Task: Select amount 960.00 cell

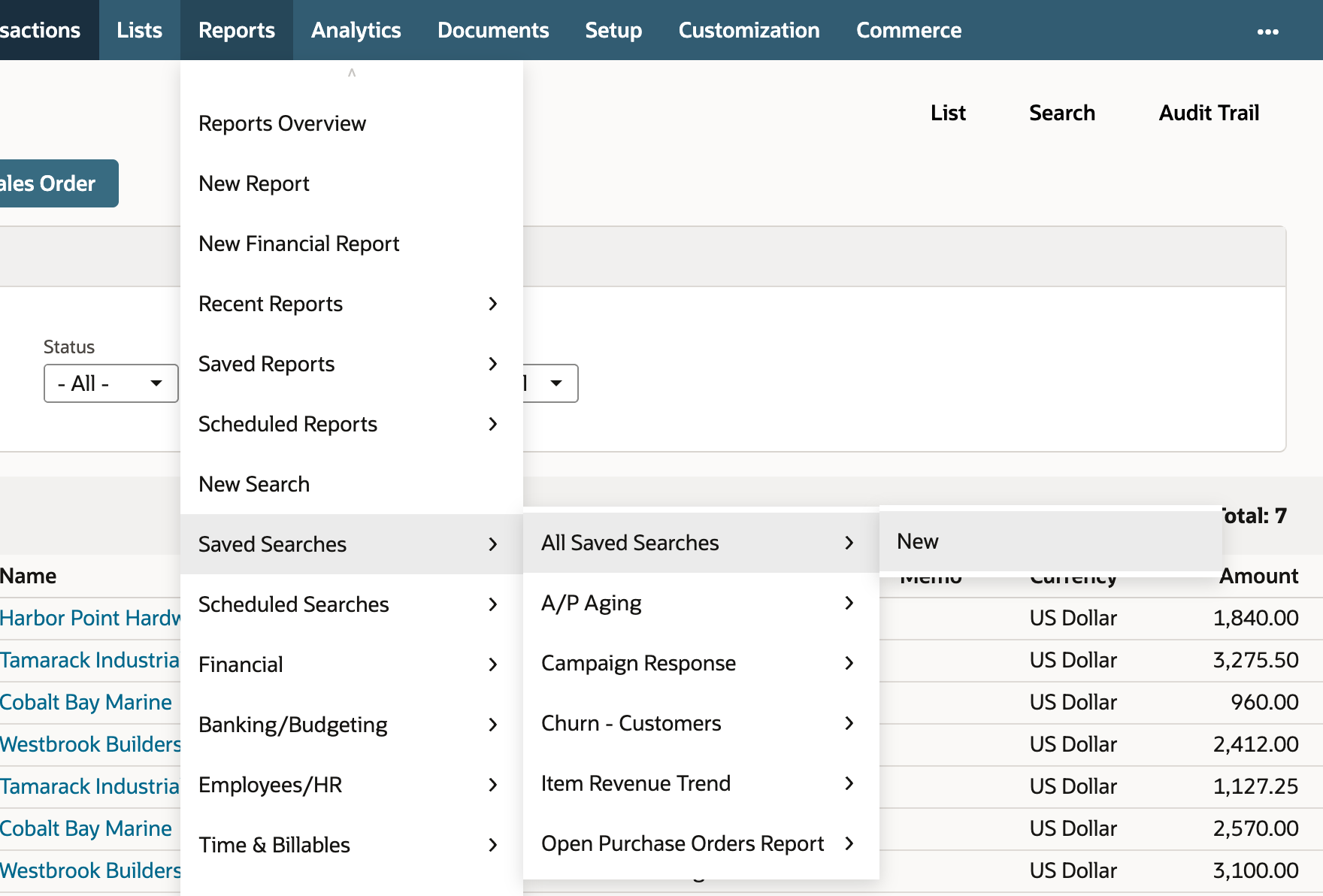Action: click(1264, 702)
